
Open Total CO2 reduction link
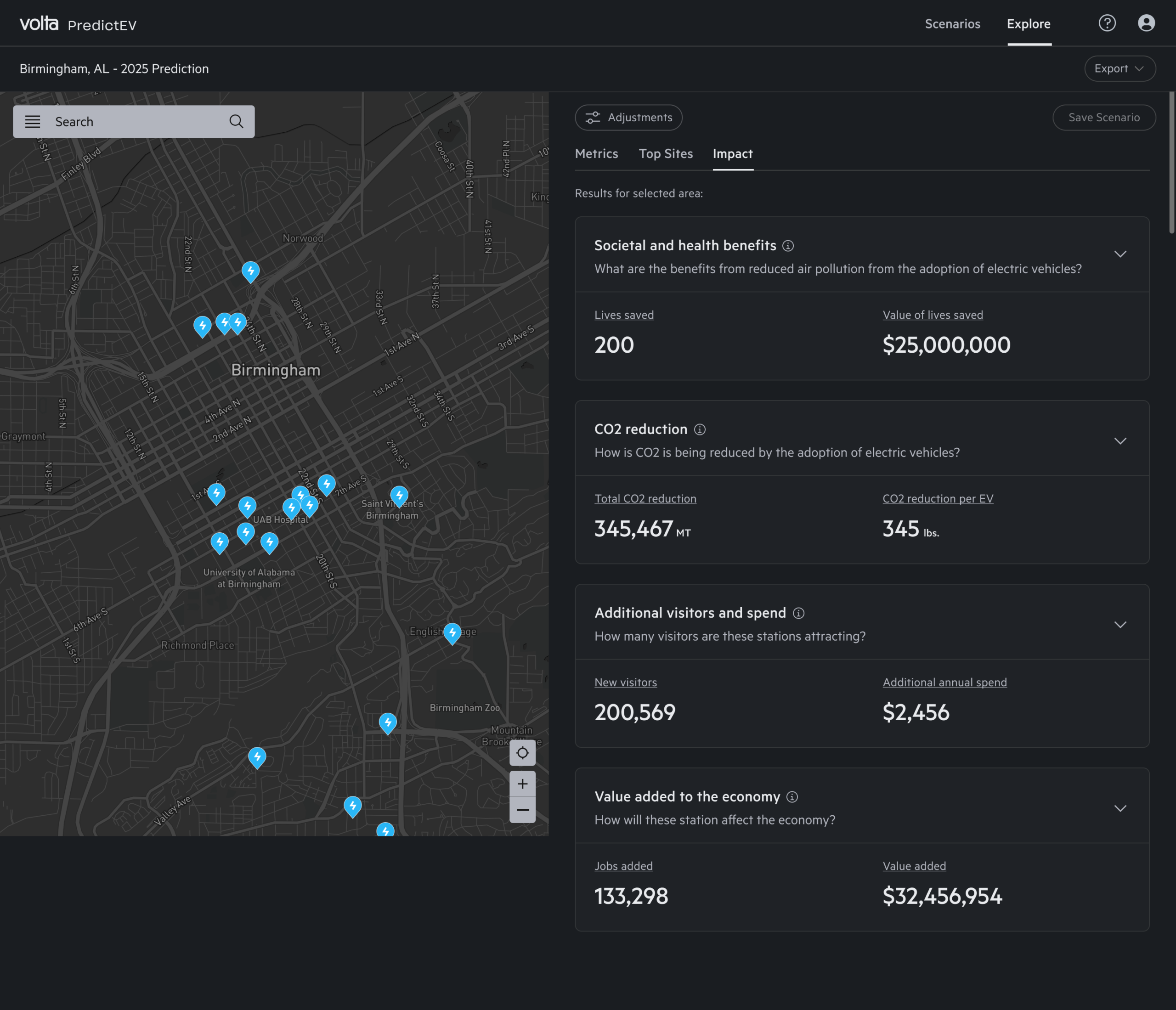tap(645, 499)
